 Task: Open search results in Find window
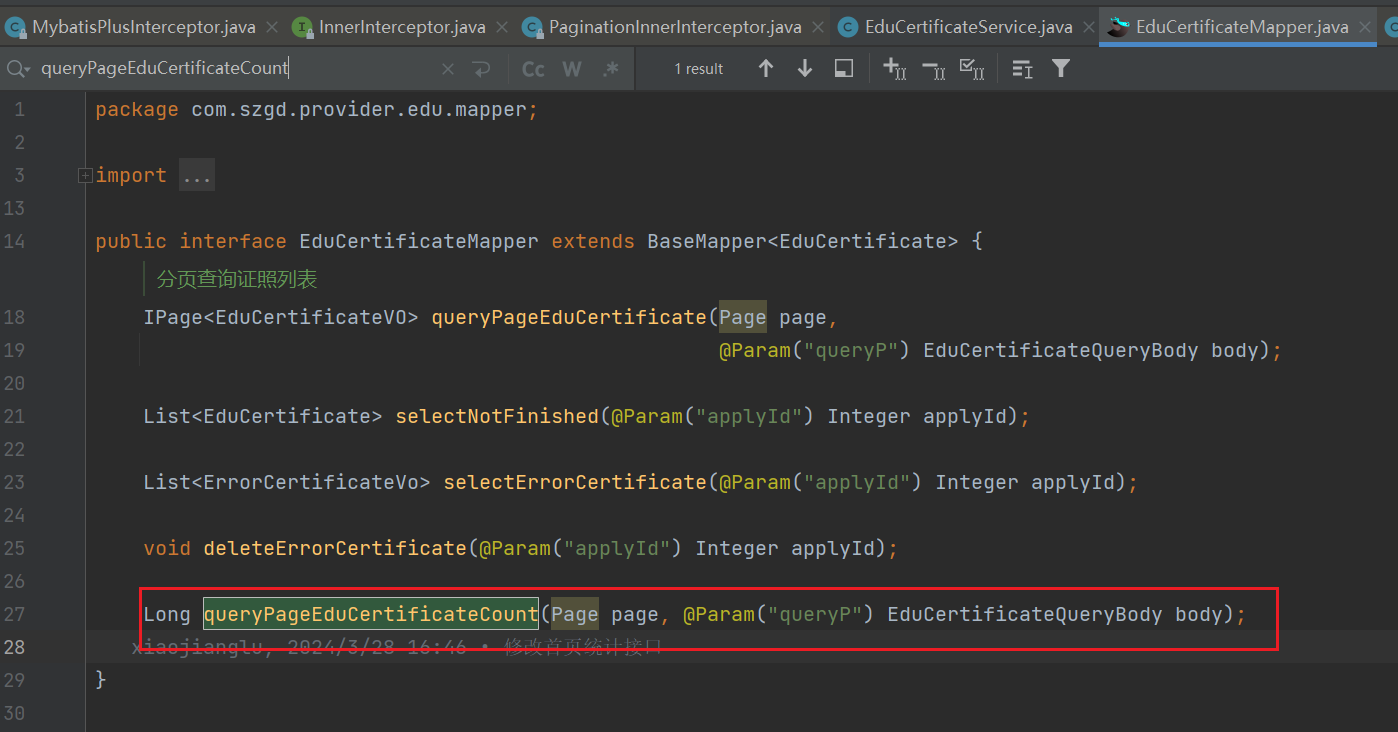(x=844, y=68)
